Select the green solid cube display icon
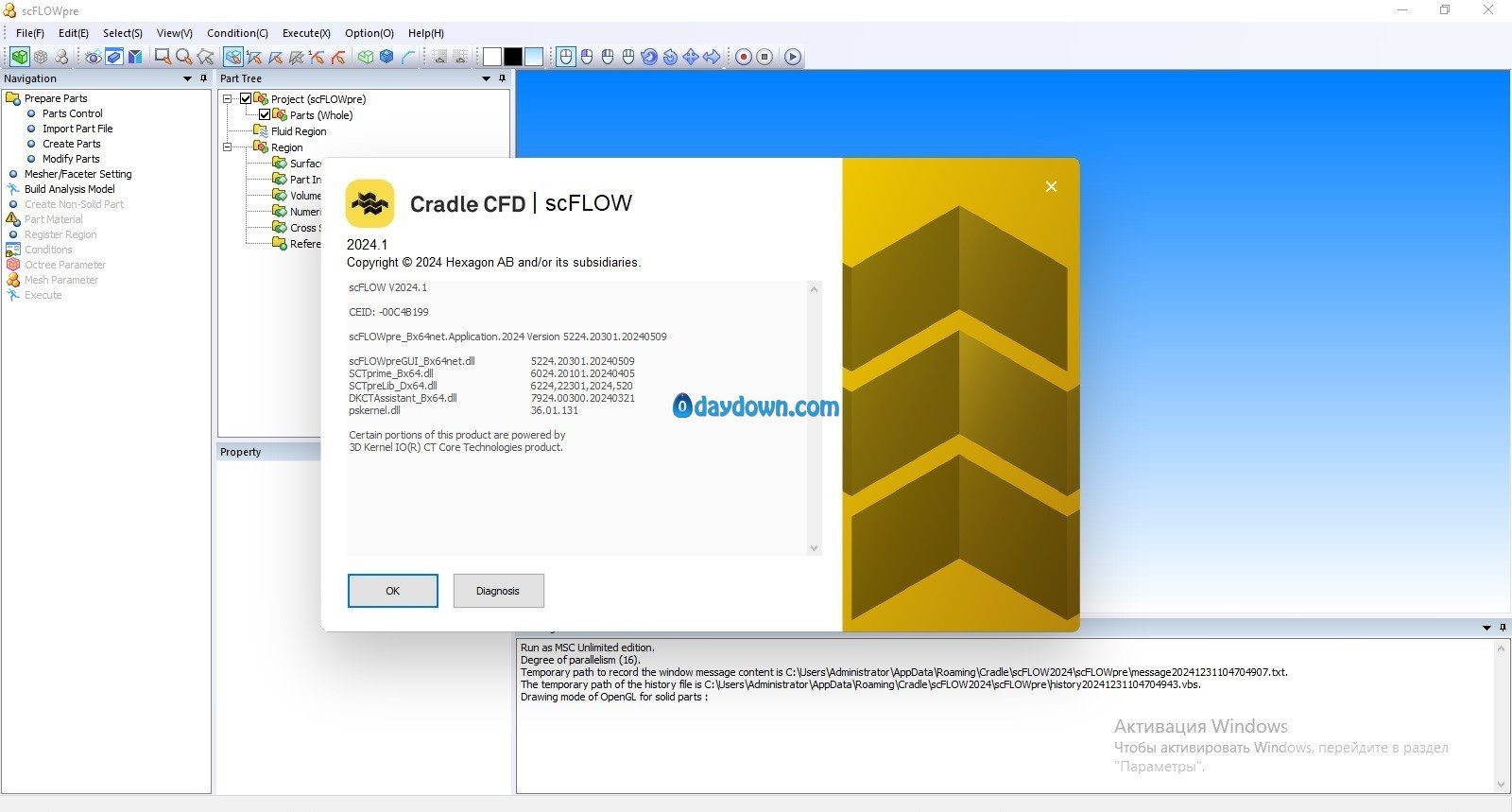 [x=20, y=57]
